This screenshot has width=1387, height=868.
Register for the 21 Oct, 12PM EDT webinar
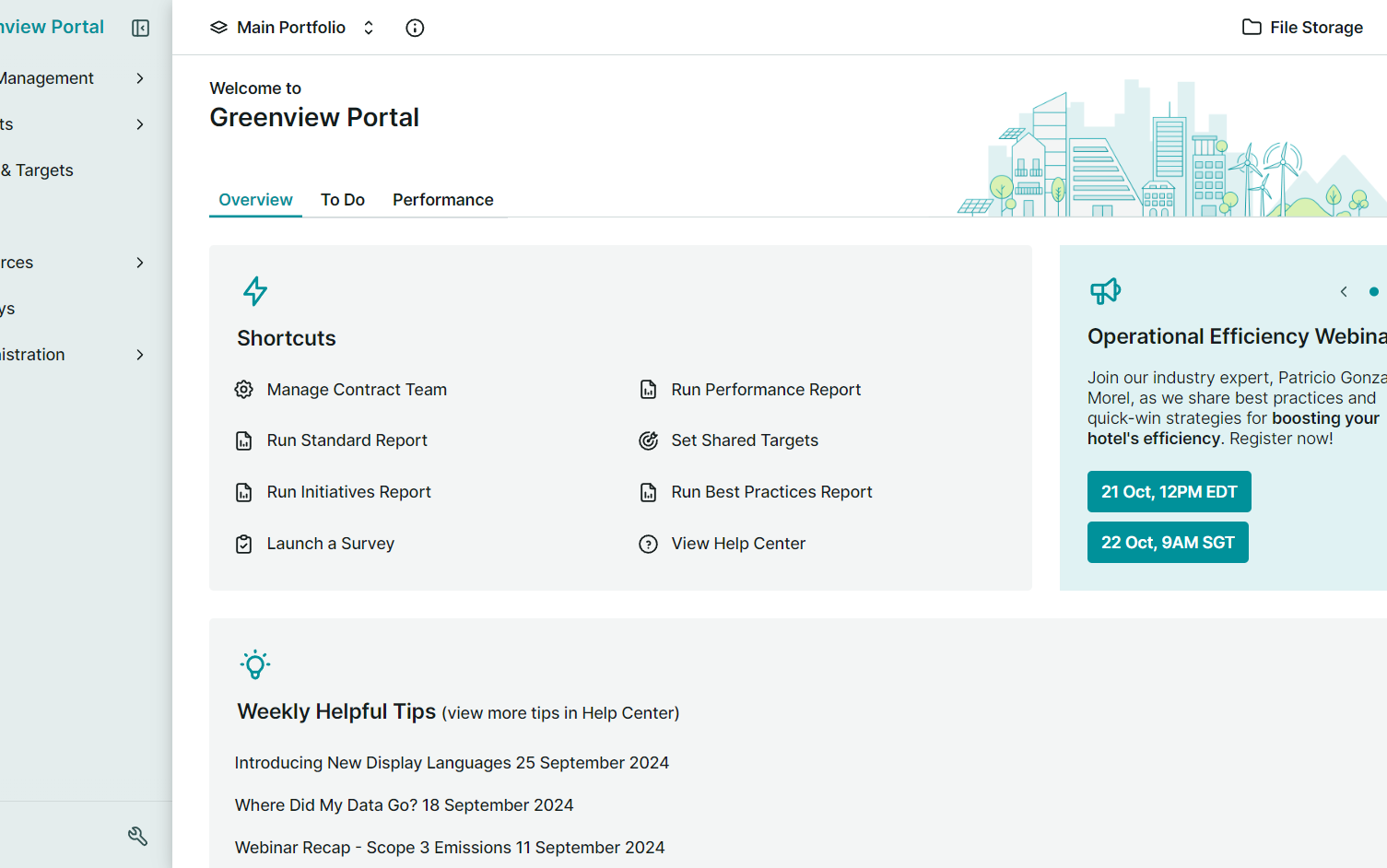(1169, 492)
